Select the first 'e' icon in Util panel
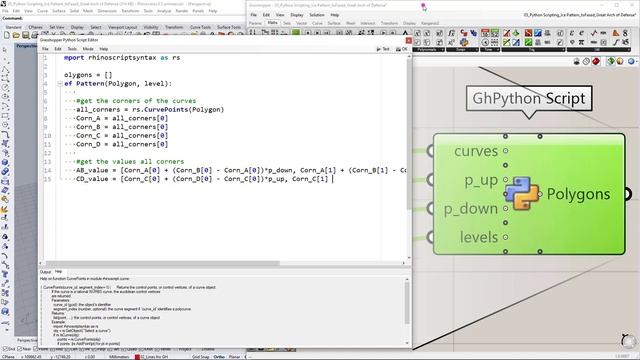640x360 pixels. (x=572, y=33)
